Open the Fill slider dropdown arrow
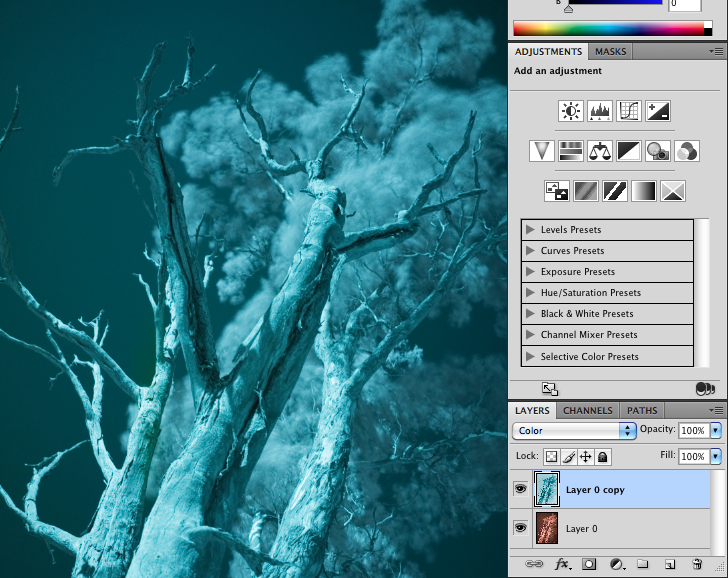The height and width of the screenshot is (578, 728). (715, 456)
